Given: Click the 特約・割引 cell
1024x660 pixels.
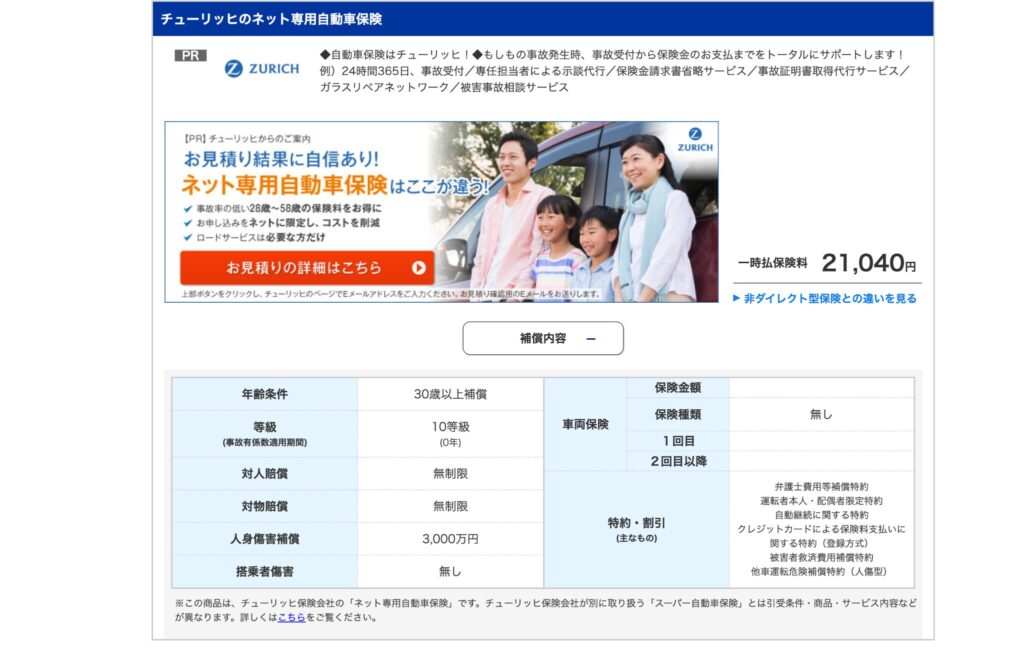Looking at the screenshot, I should pyautogui.click(x=636, y=528).
